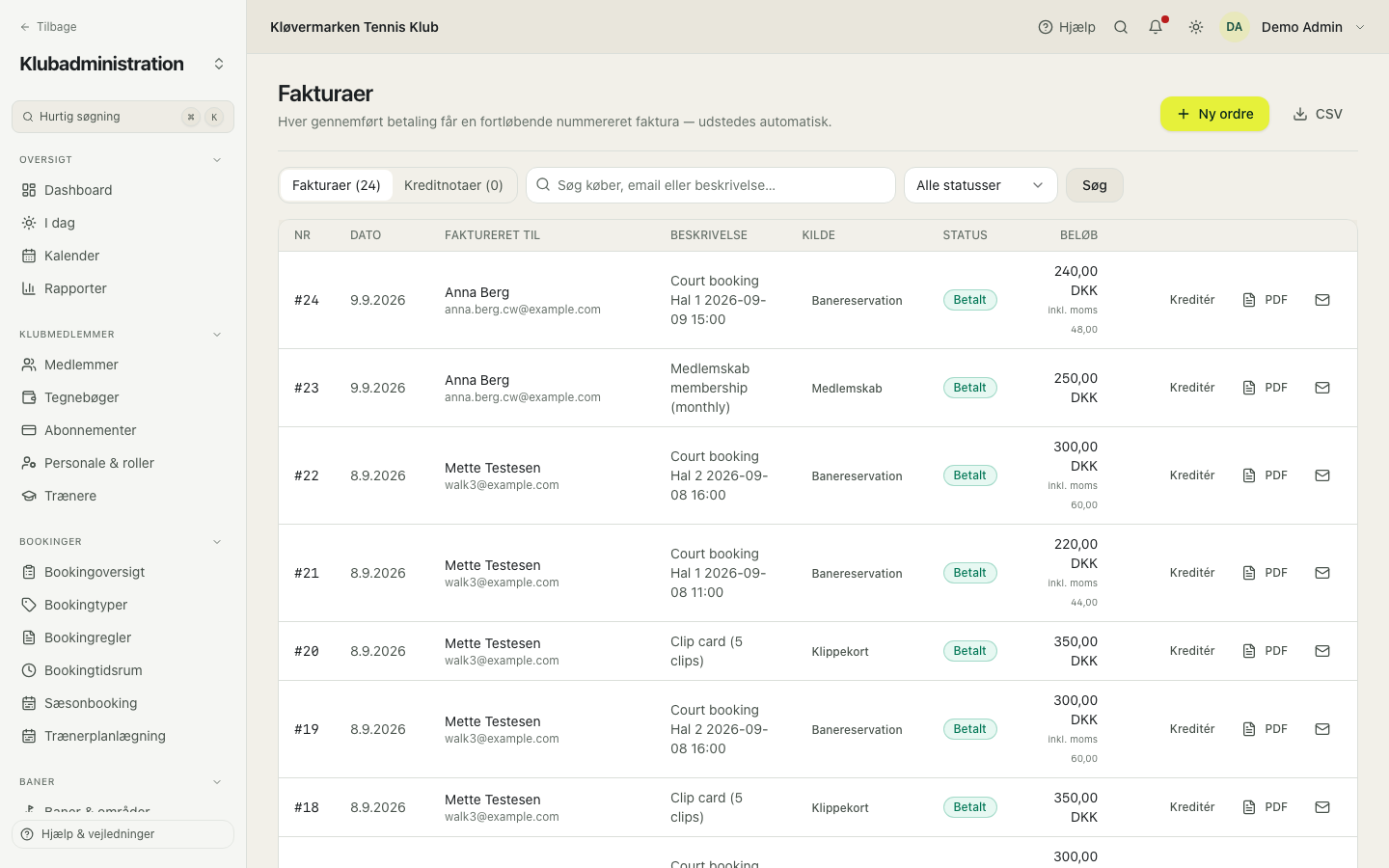
Task: Toggle the light/dark theme icon
Action: [1196, 27]
